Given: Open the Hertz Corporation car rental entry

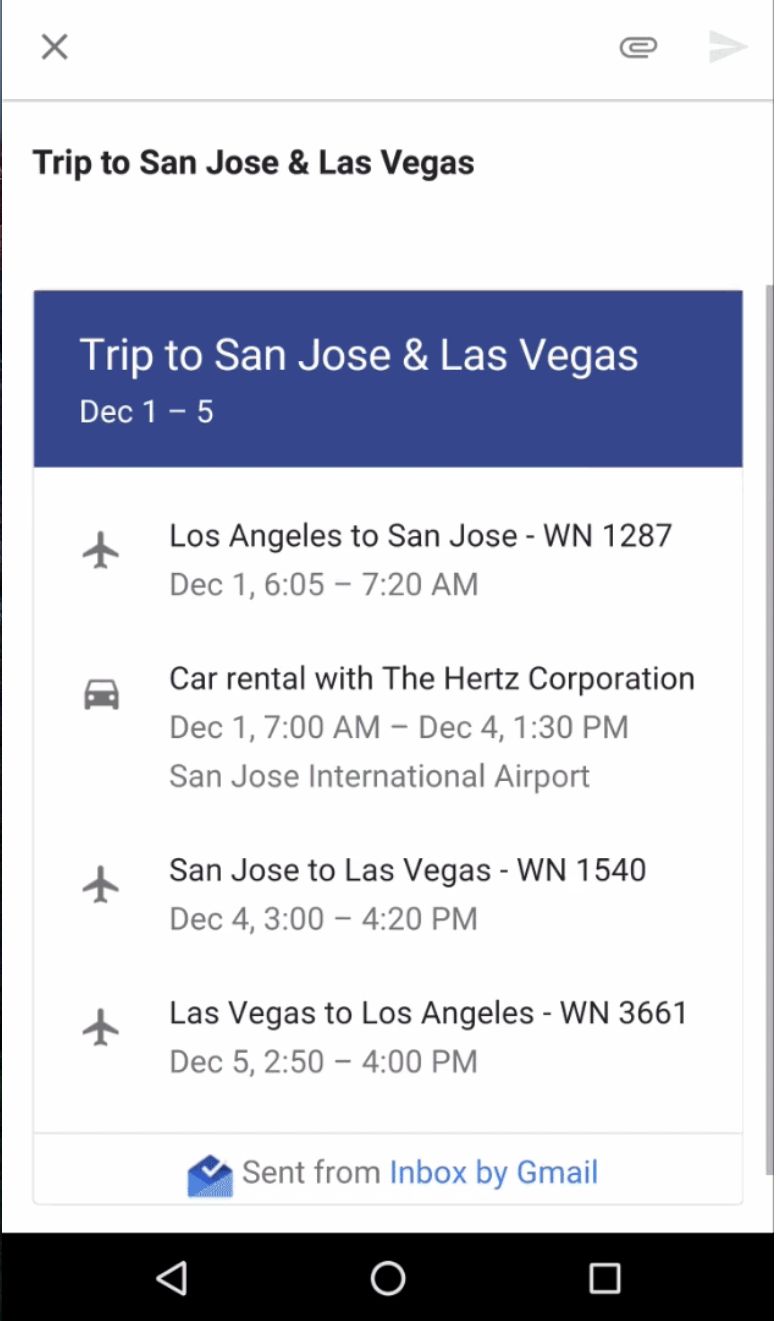Looking at the screenshot, I should click(431, 679).
